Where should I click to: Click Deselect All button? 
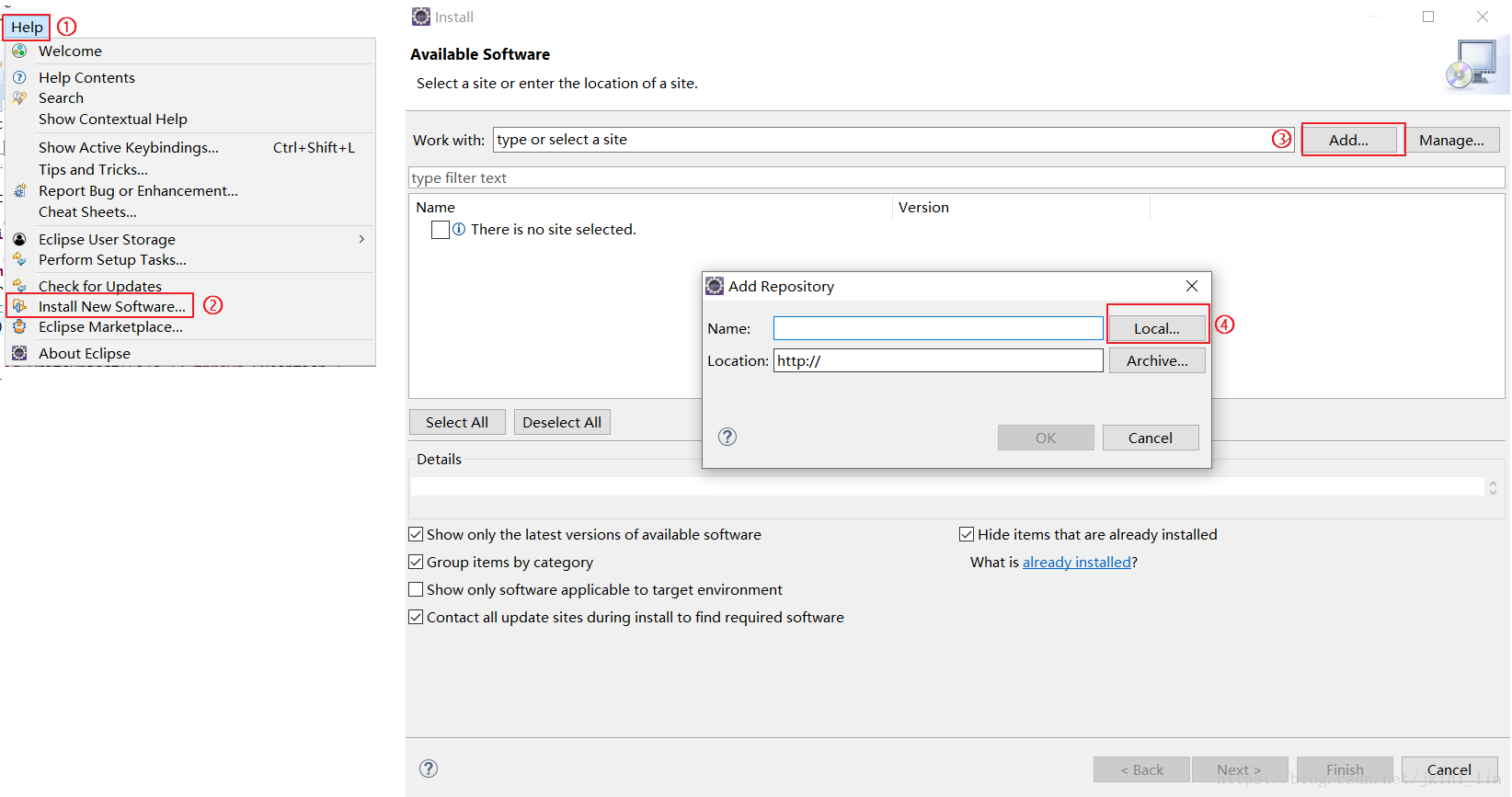click(x=562, y=422)
